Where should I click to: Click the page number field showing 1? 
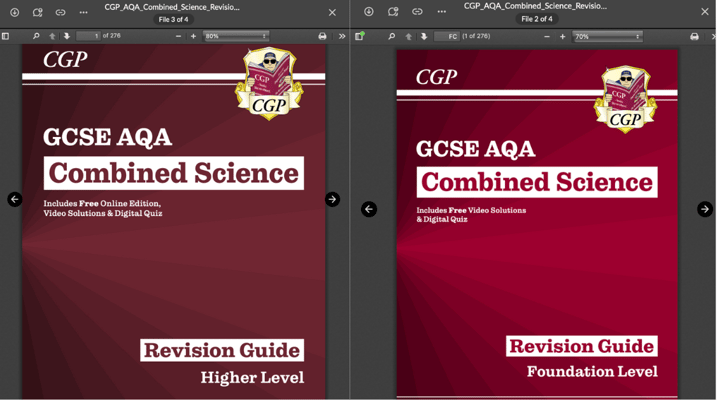coord(88,36)
